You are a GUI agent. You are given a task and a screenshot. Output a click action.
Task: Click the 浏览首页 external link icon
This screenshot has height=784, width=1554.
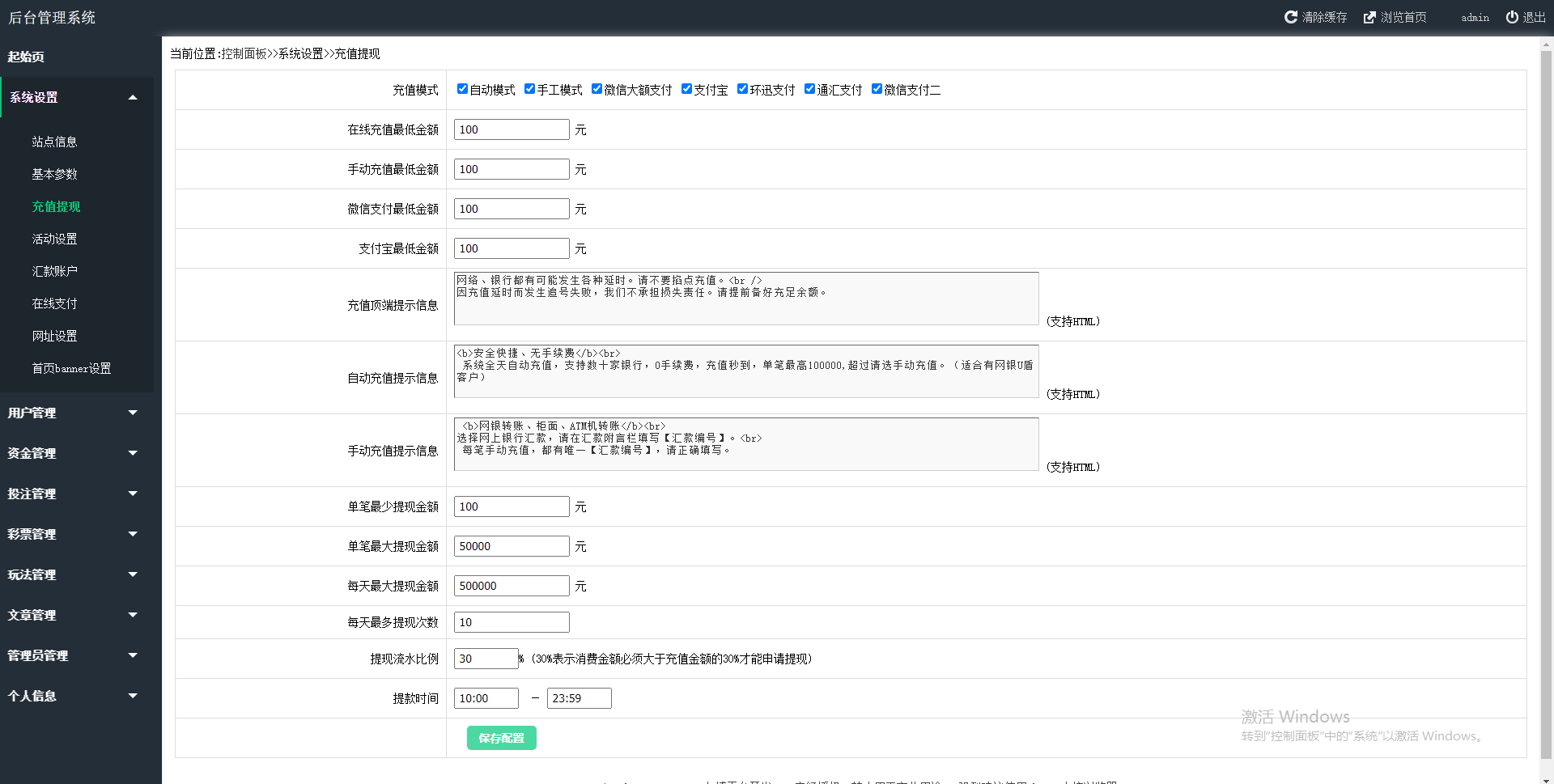coord(1369,17)
